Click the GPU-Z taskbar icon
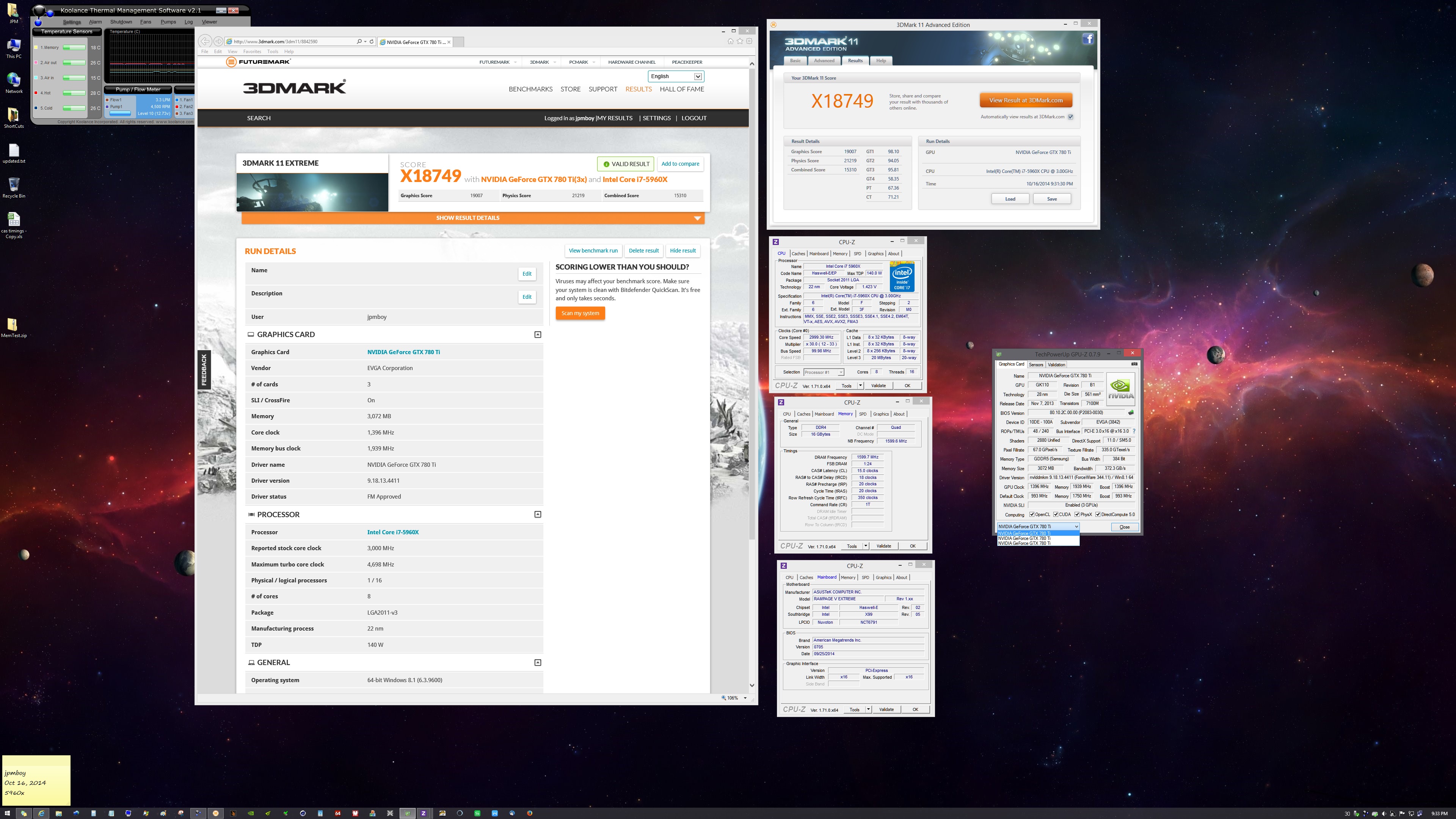This screenshot has width=1456, height=819. (x=407, y=813)
